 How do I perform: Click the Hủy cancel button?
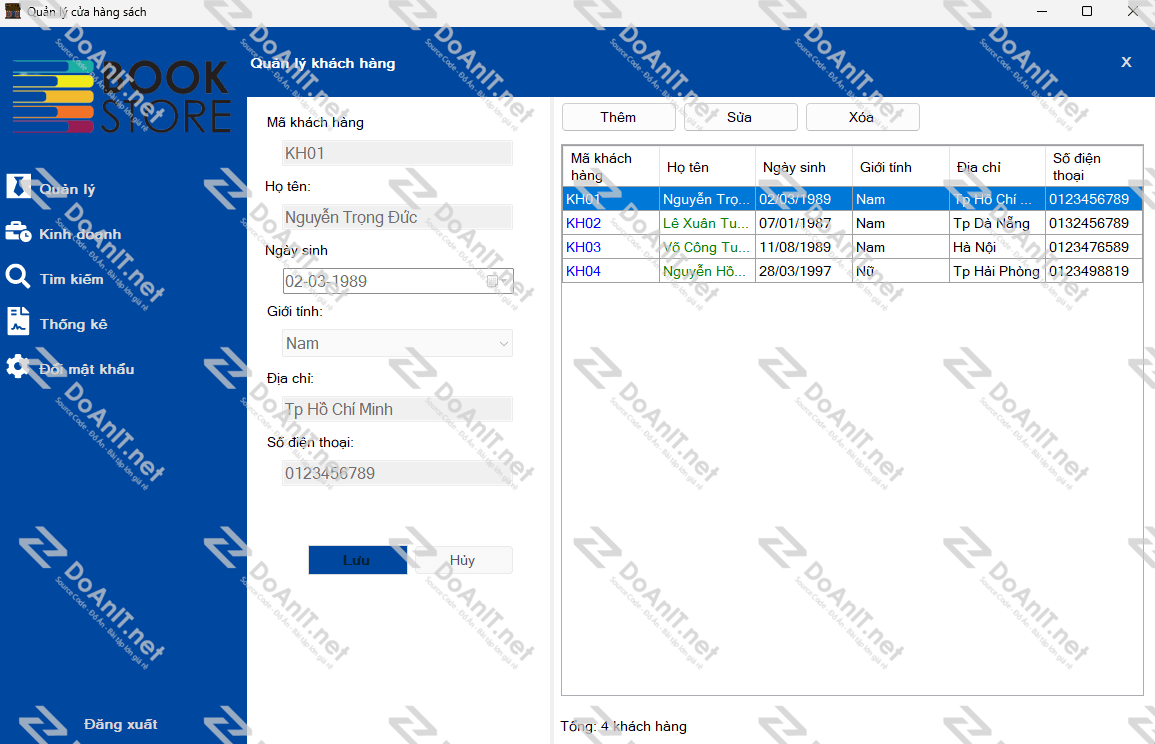[463, 560]
